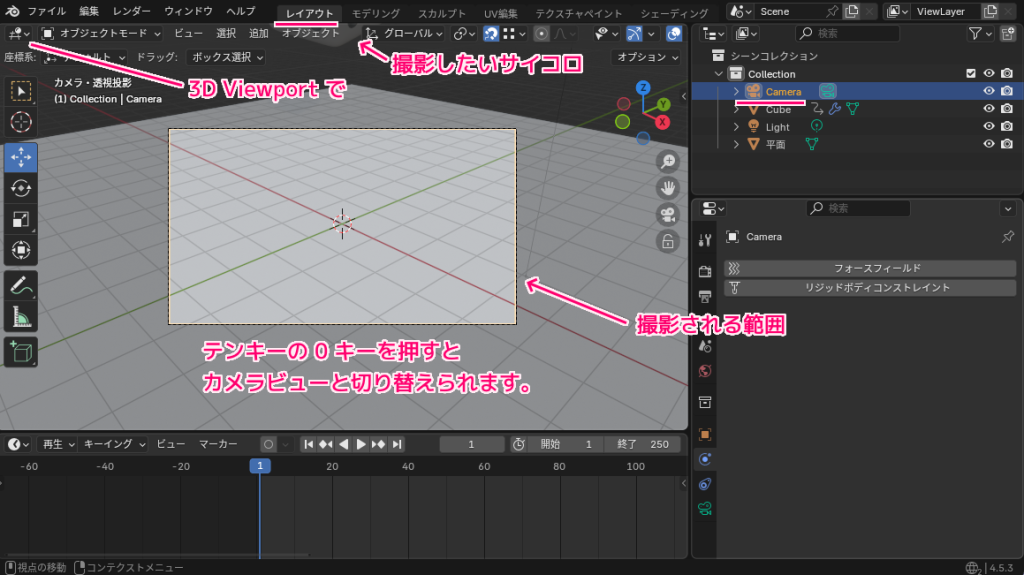
Task: Hide 平面 in viewport with eye icon
Action: (989, 144)
